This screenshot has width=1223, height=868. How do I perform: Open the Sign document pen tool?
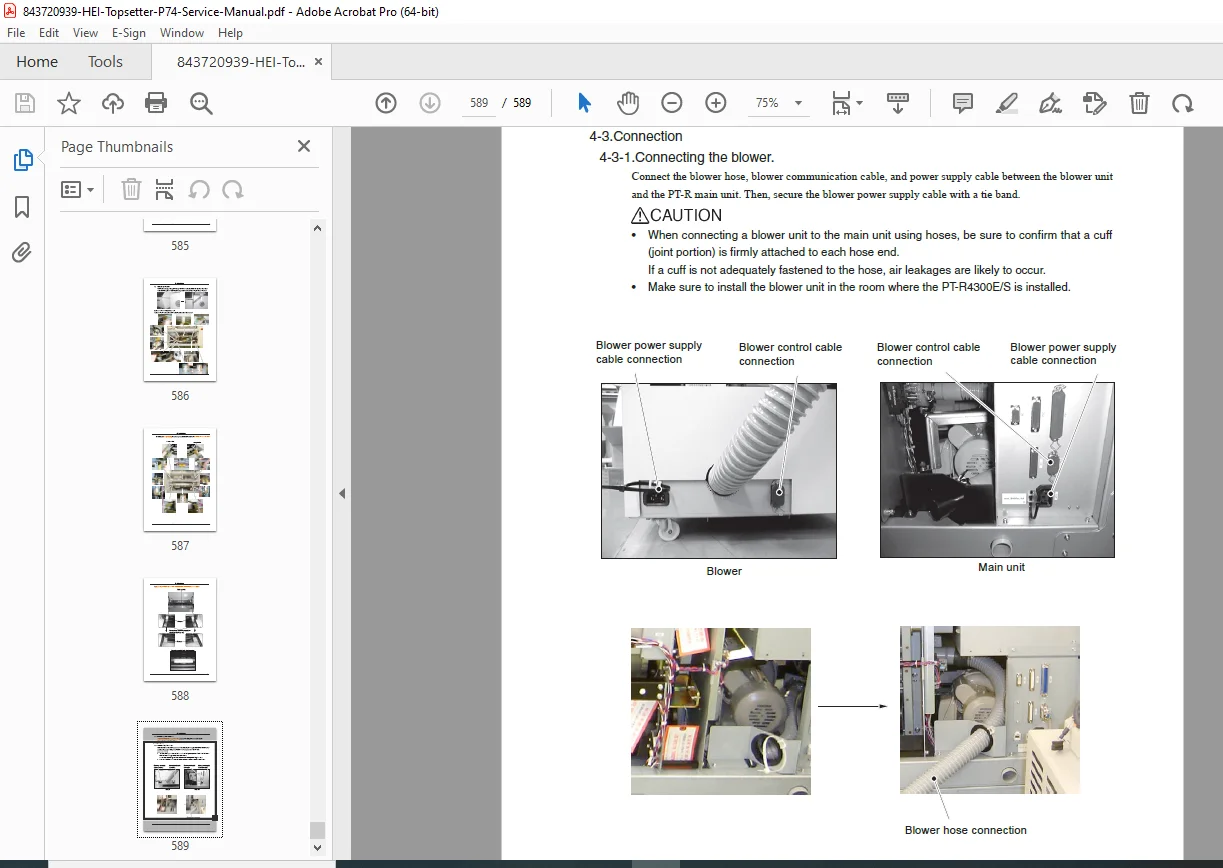[1050, 103]
